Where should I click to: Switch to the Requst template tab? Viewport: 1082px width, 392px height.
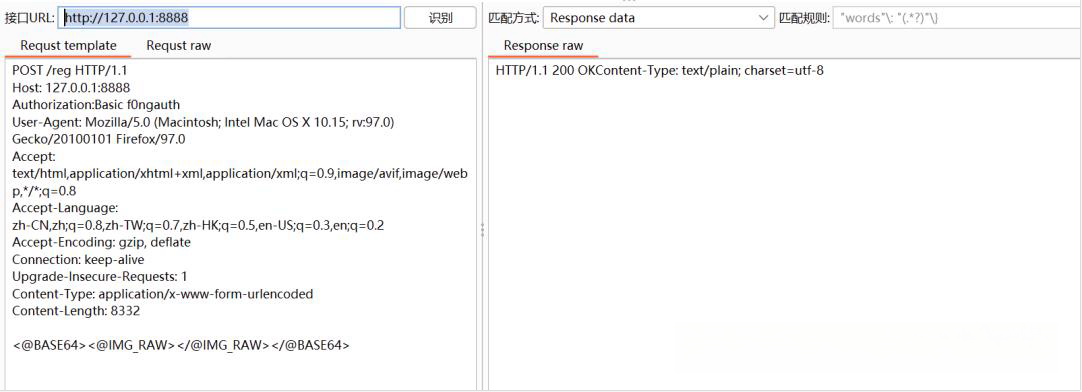pos(68,46)
